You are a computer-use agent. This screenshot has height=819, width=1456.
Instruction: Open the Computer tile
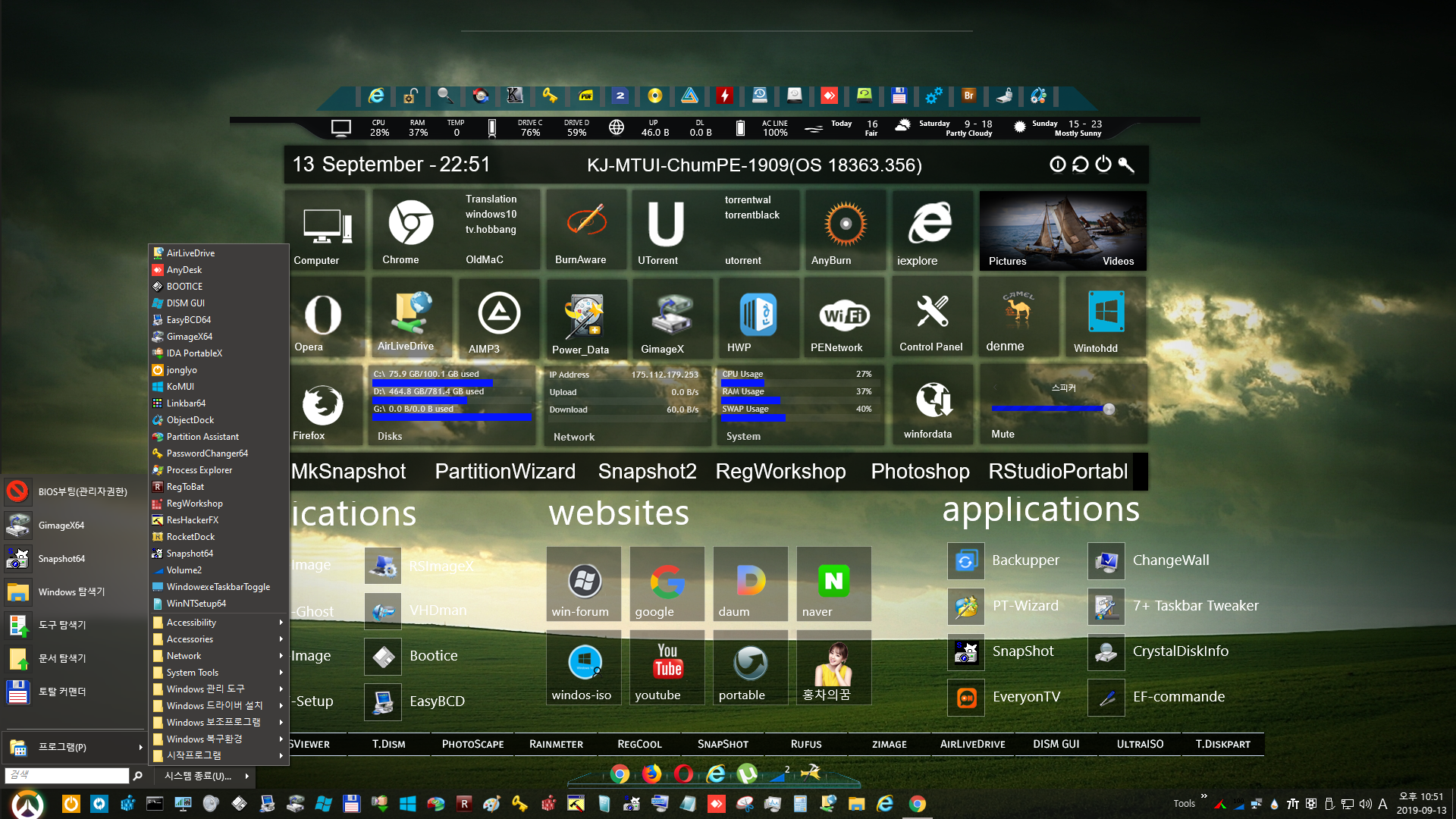coord(325,230)
